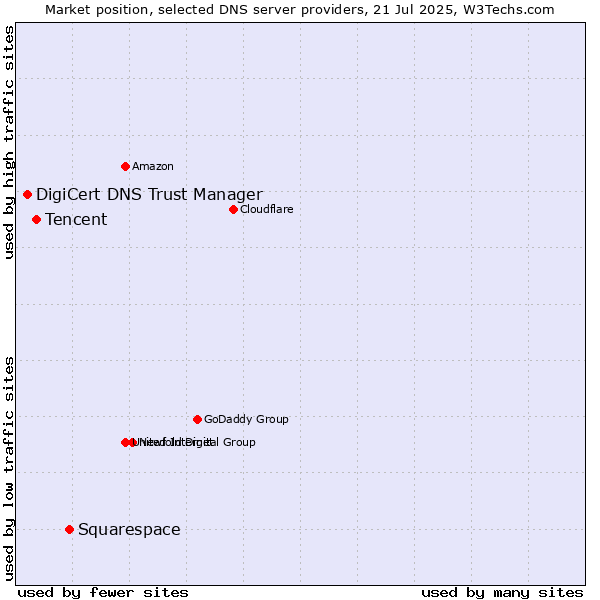The width and height of the screenshot is (600, 600).
Task: Click the 'GoDaddy Group' label text
Action: pyautogui.click(x=246, y=419)
